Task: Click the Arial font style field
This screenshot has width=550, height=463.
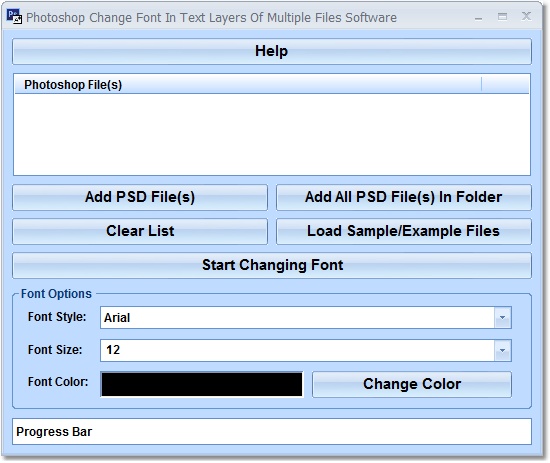Action: click(x=297, y=317)
